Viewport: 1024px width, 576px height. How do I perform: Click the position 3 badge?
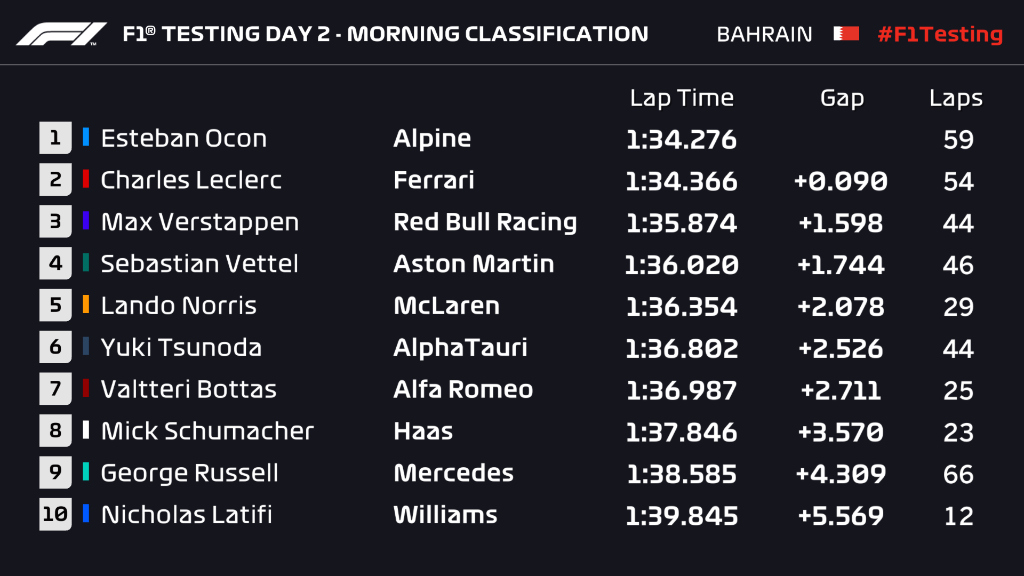coord(55,222)
